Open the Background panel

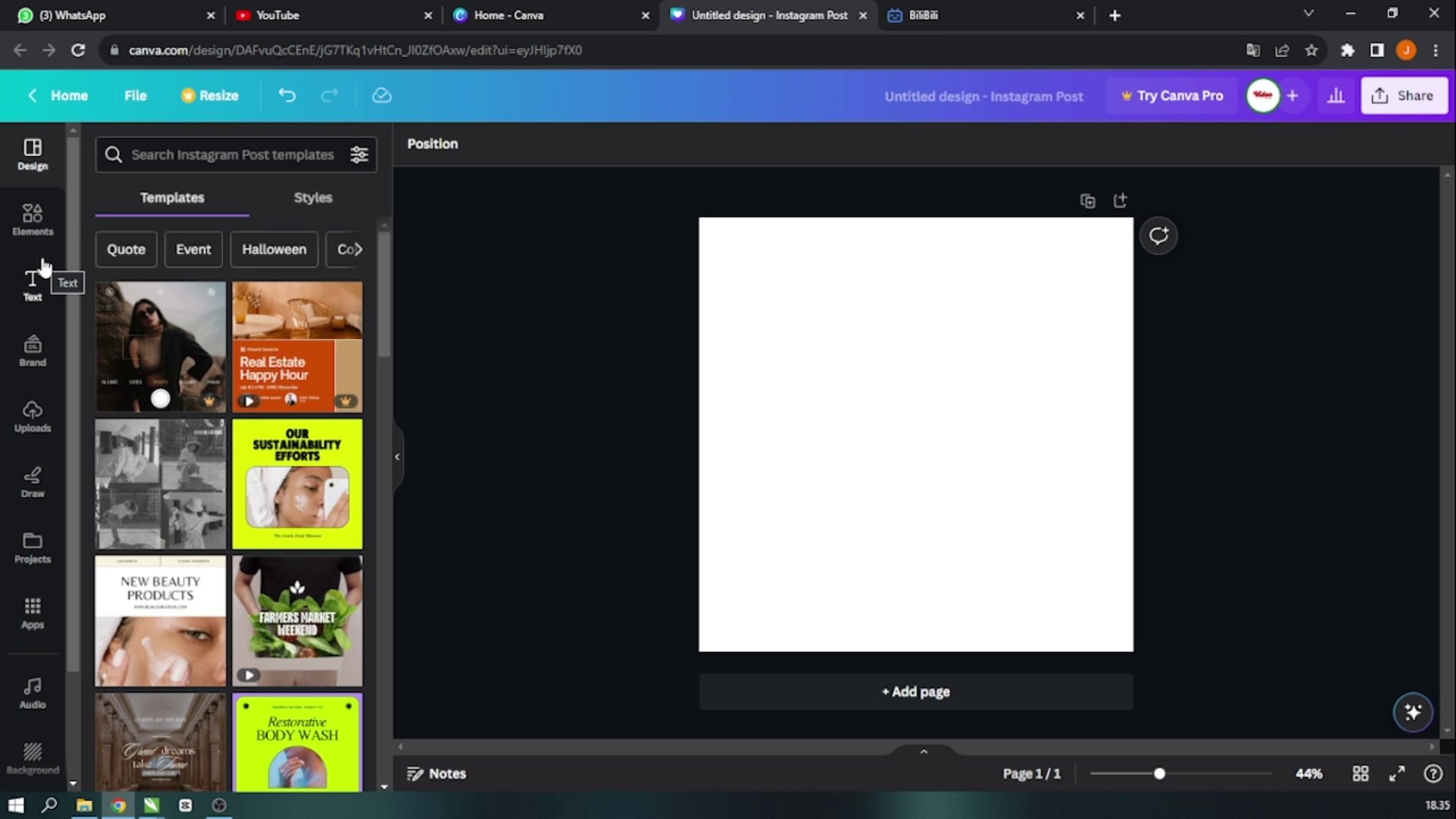[32, 757]
